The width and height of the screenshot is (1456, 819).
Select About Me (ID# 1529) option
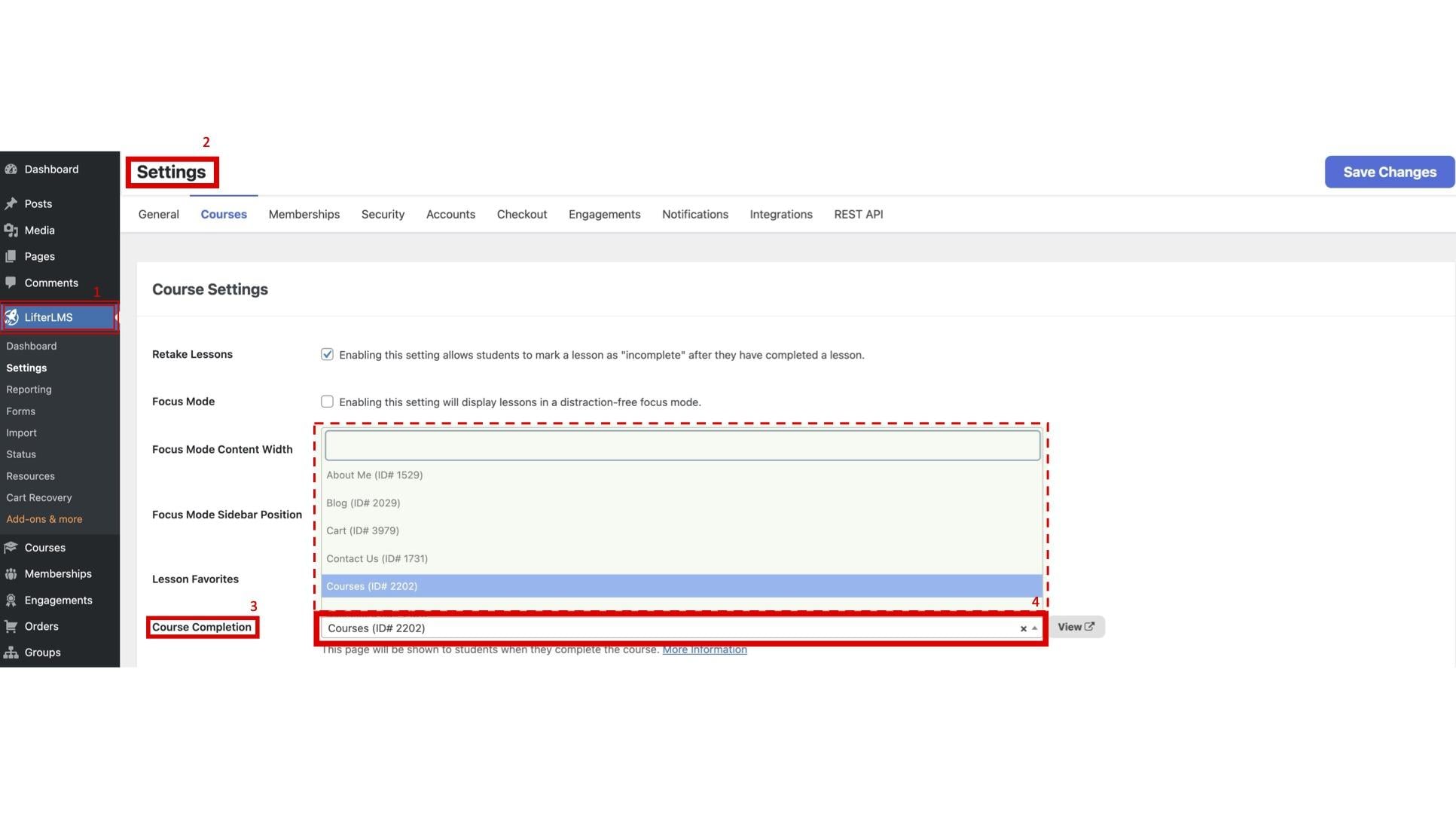(x=682, y=475)
